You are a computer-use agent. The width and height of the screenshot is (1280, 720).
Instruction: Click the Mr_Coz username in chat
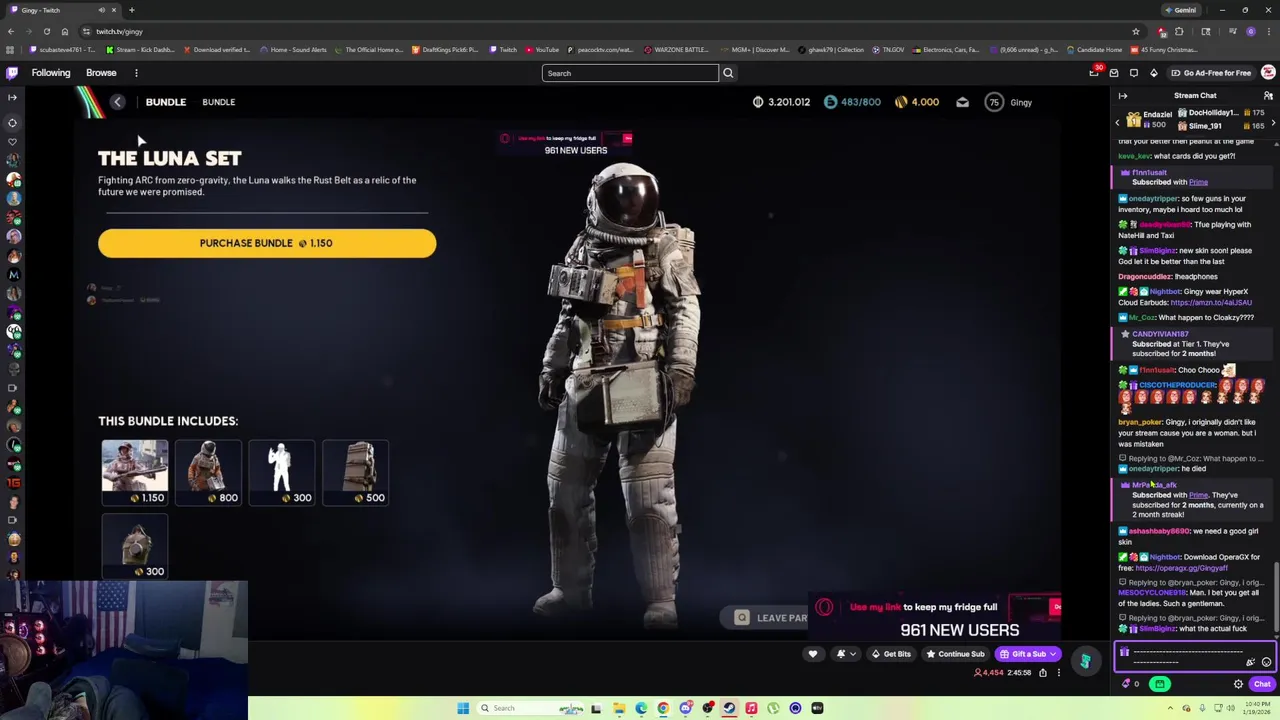[1142, 318]
